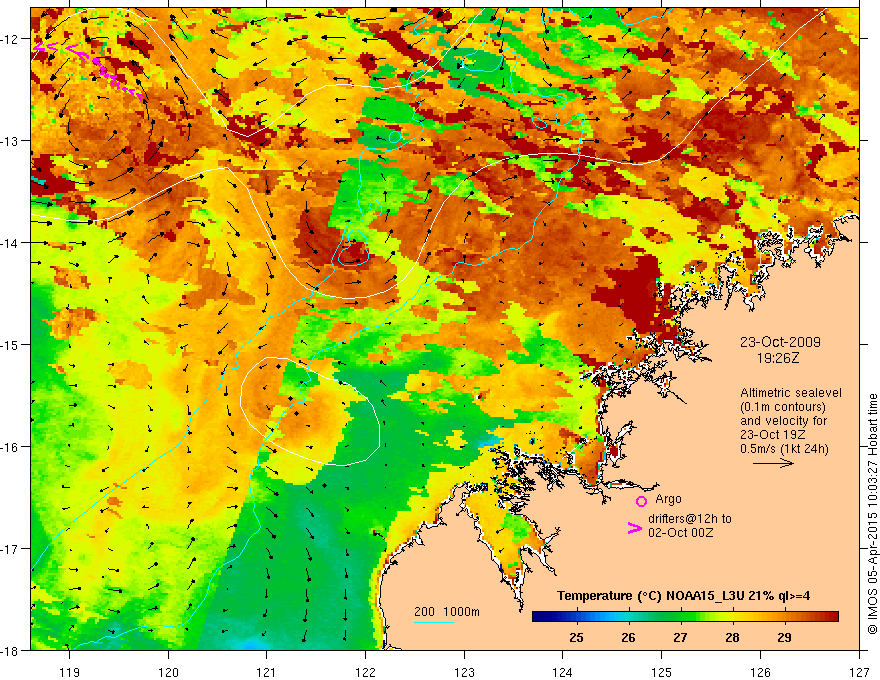Click the temperature color bar
The width and height of the screenshot is (880, 680).
tap(685, 616)
